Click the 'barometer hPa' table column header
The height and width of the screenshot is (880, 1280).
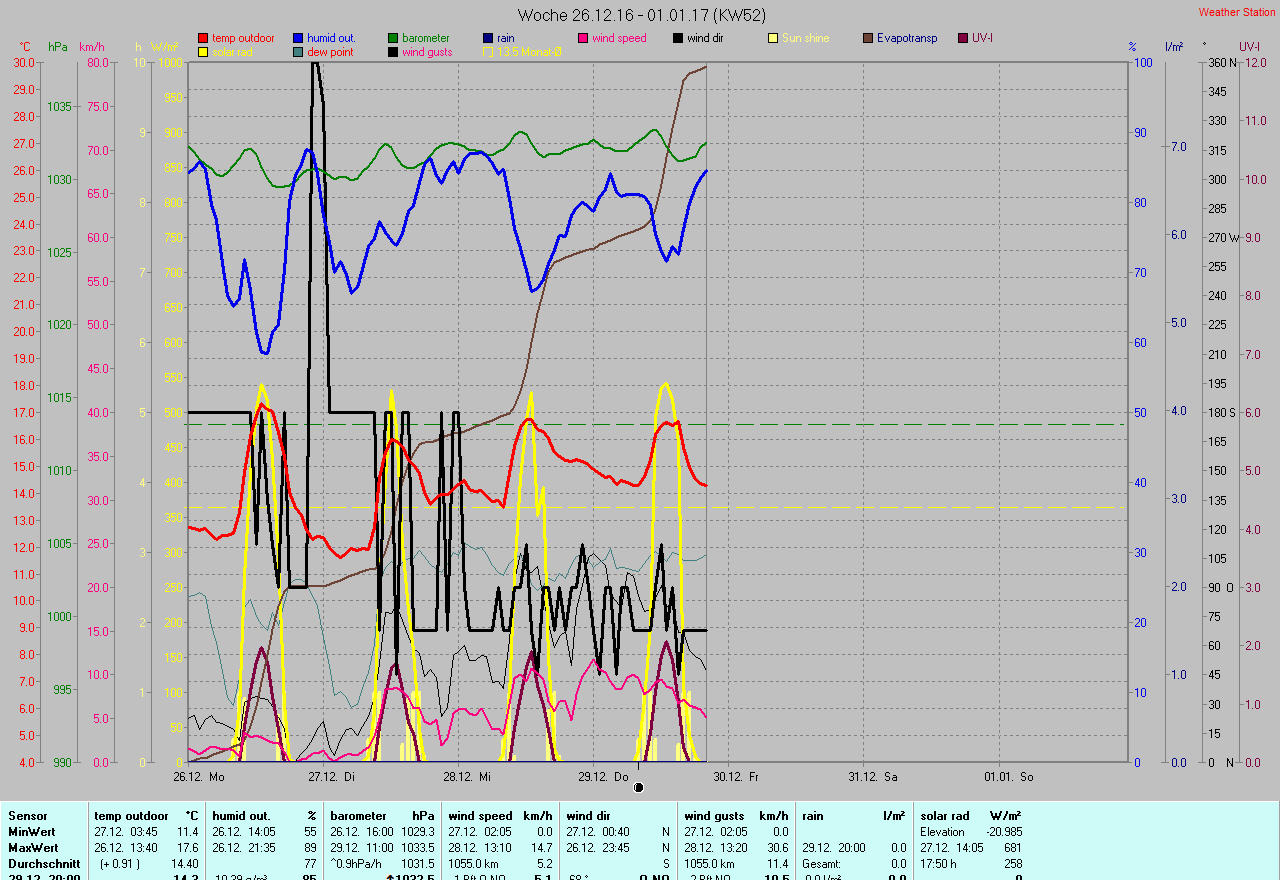[383, 816]
